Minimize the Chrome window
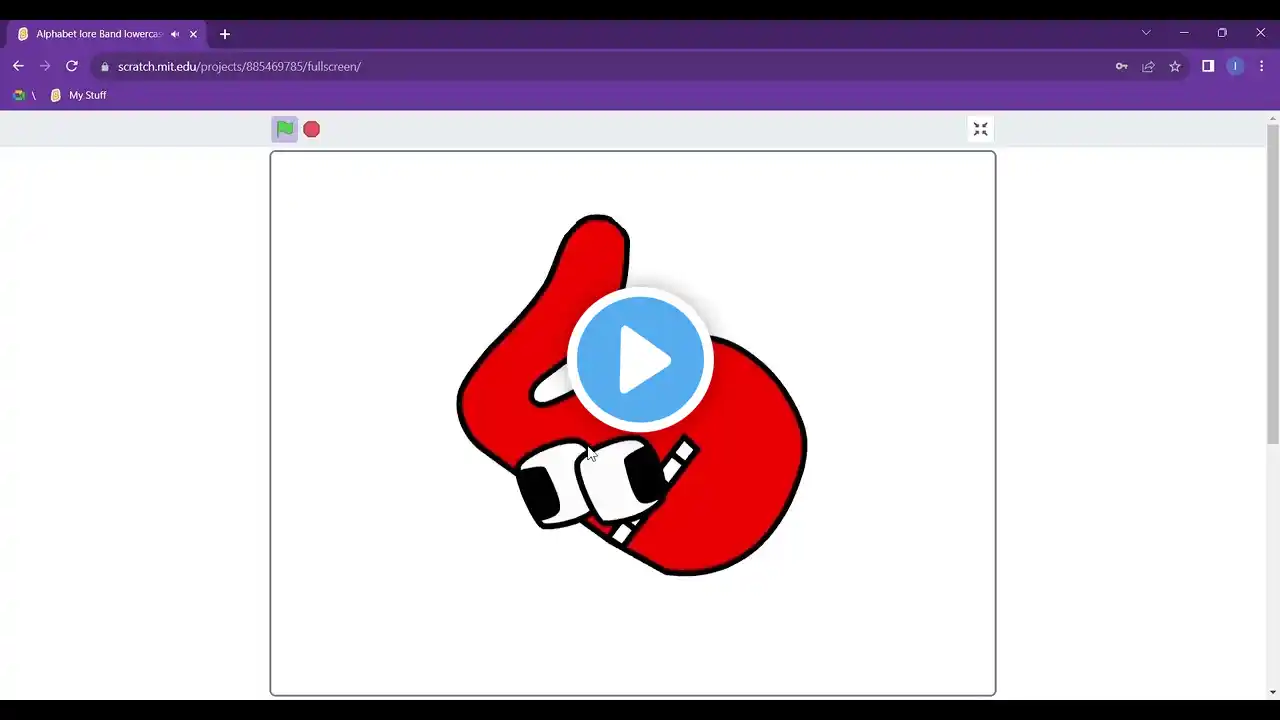The height and width of the screenshot is (720, 1280). coord(1184,33)
